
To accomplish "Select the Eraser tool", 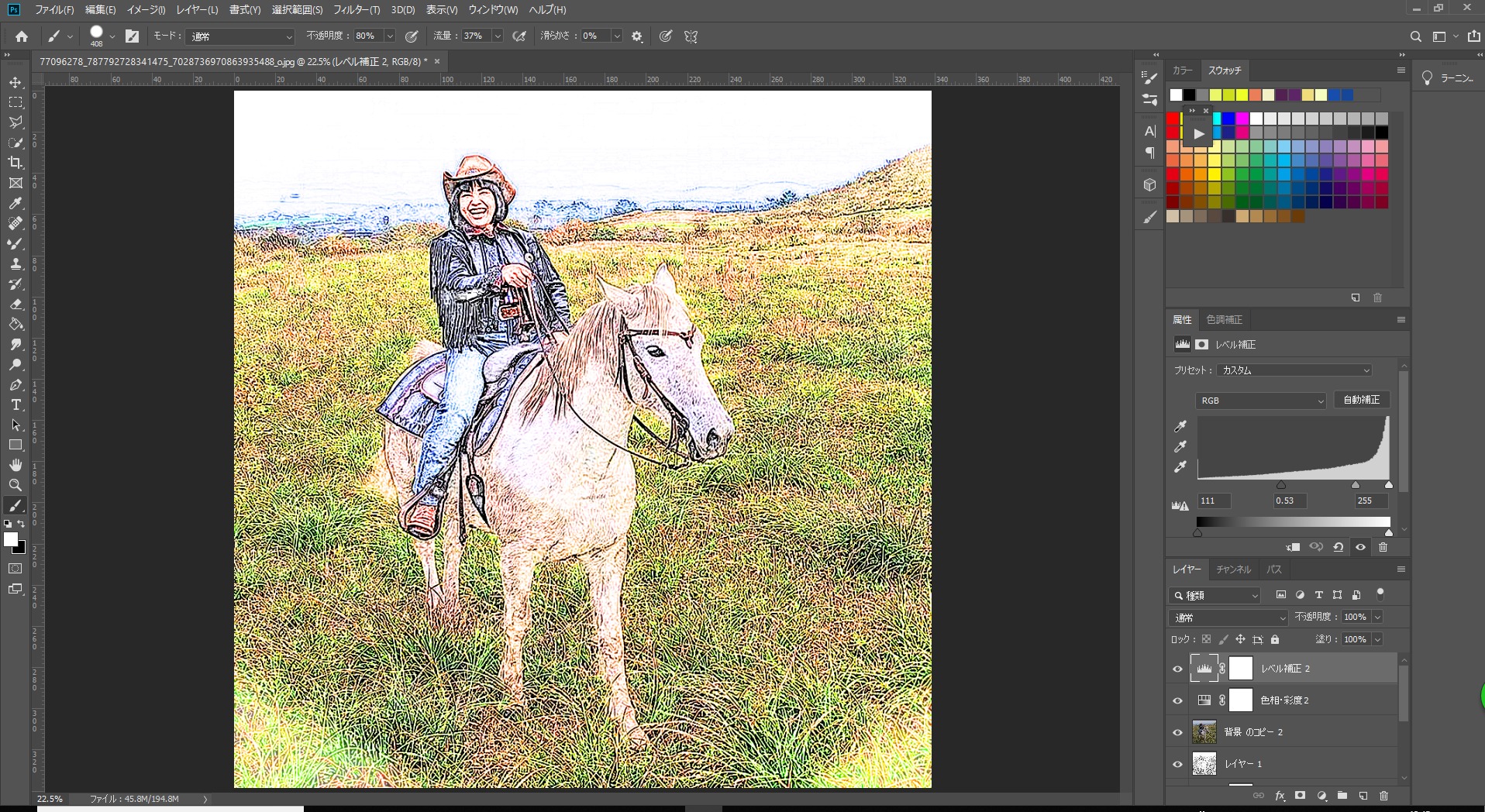I will (16, 304).
